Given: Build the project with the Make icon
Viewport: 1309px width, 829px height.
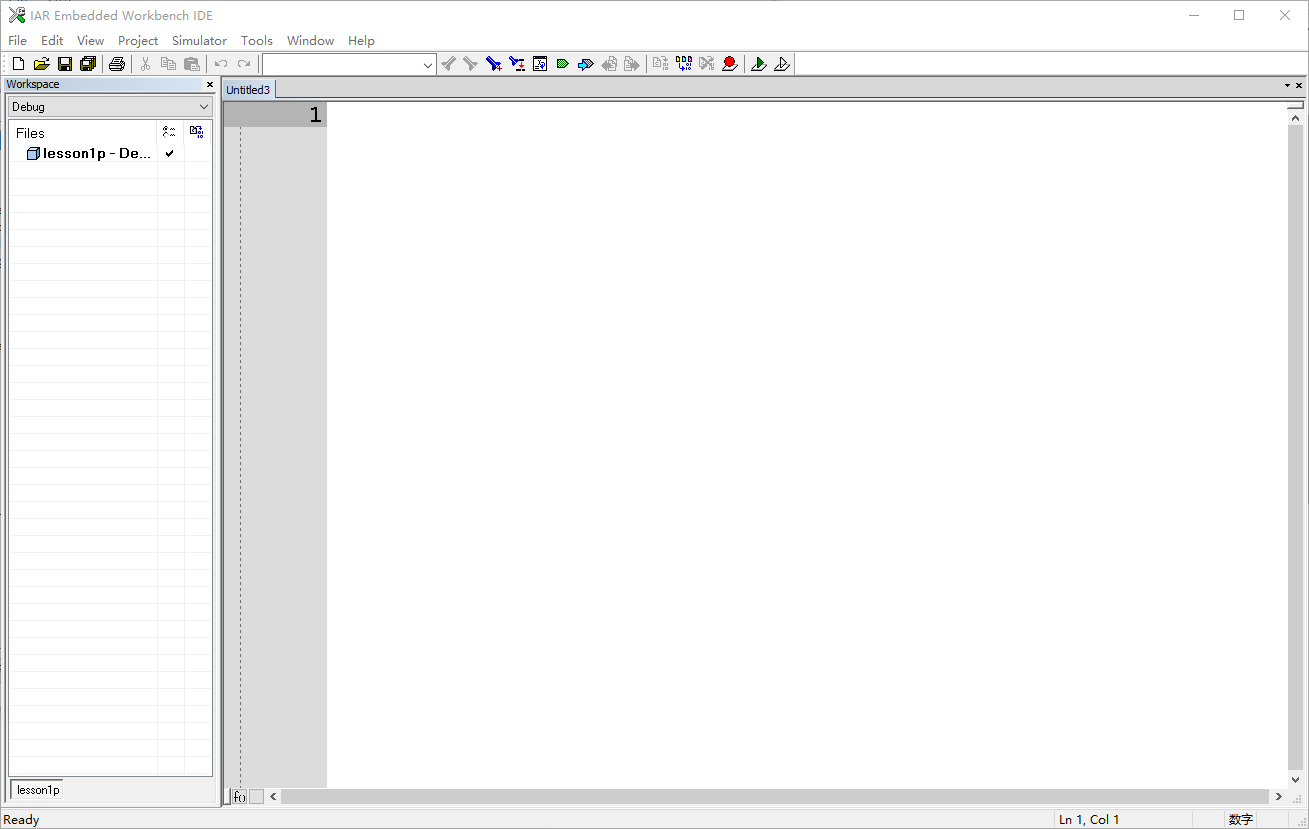Looking at the screenshot, I should click(684, 64).
